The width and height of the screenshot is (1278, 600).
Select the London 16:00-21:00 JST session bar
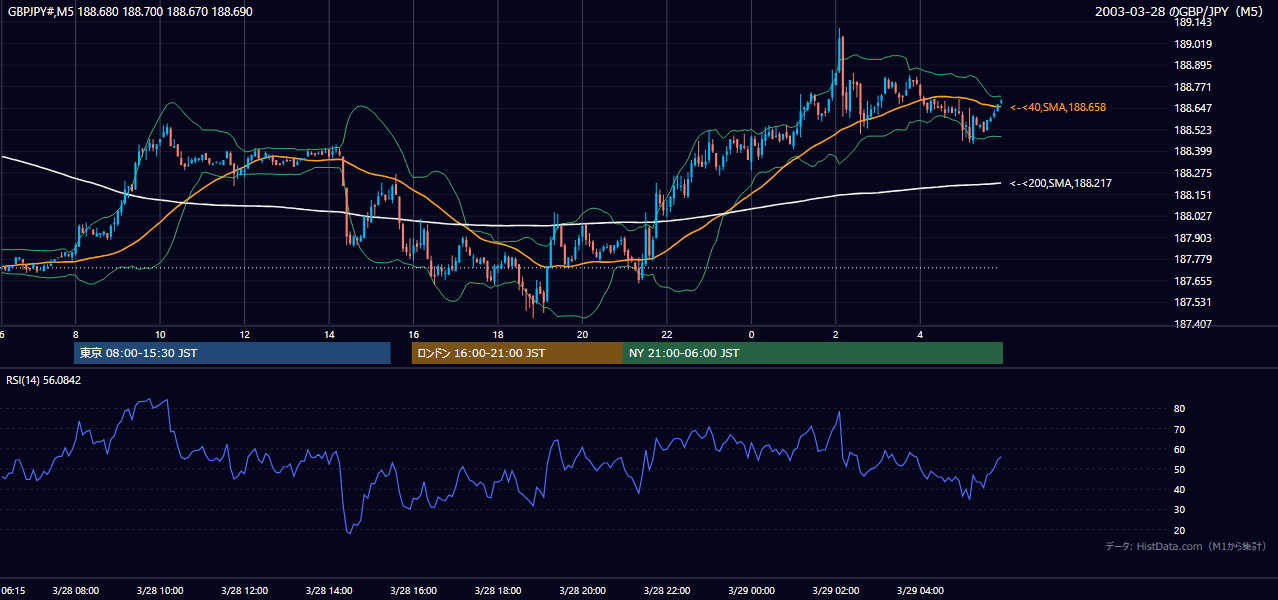click(x=517, y=353)
